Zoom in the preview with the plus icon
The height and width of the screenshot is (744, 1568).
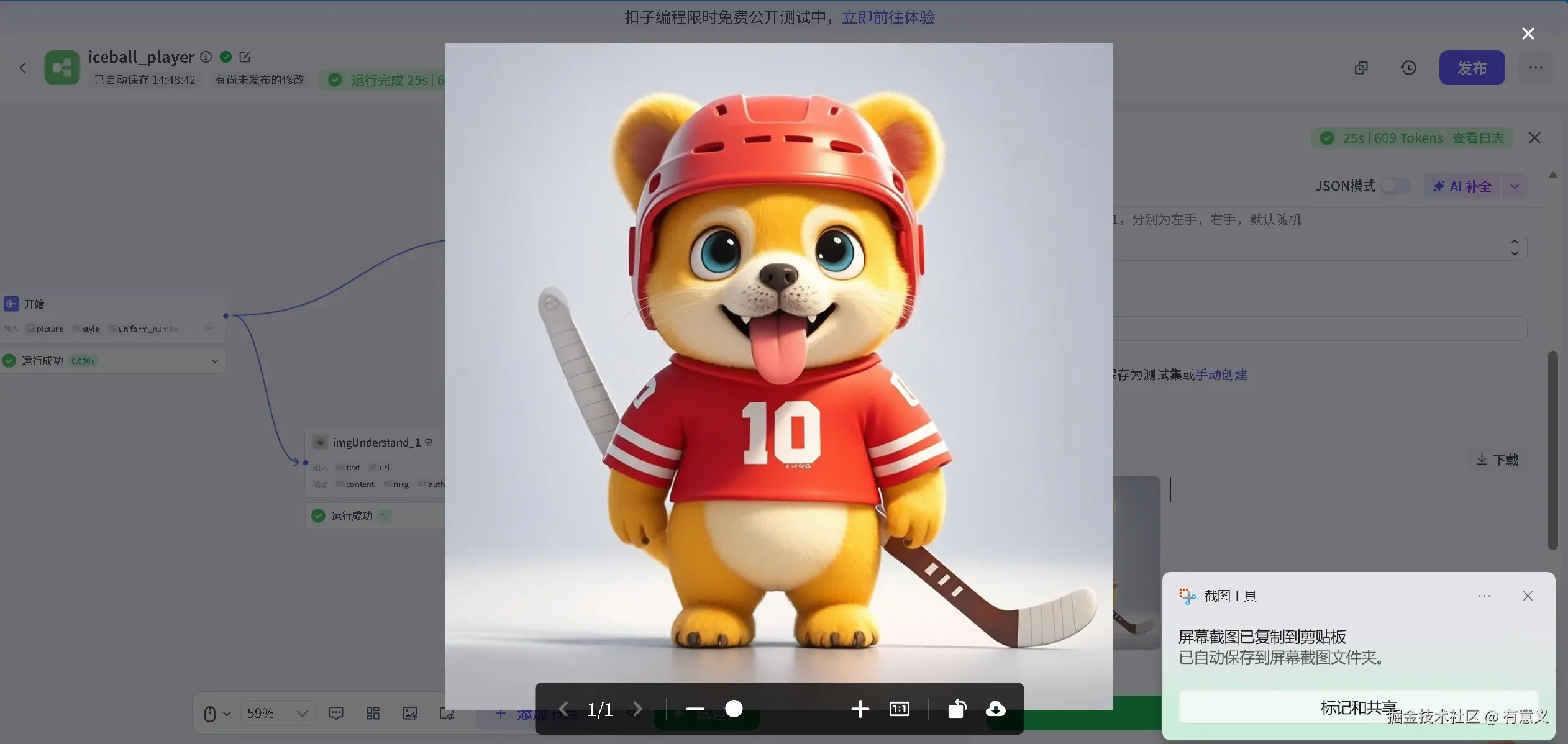(860, 709)
